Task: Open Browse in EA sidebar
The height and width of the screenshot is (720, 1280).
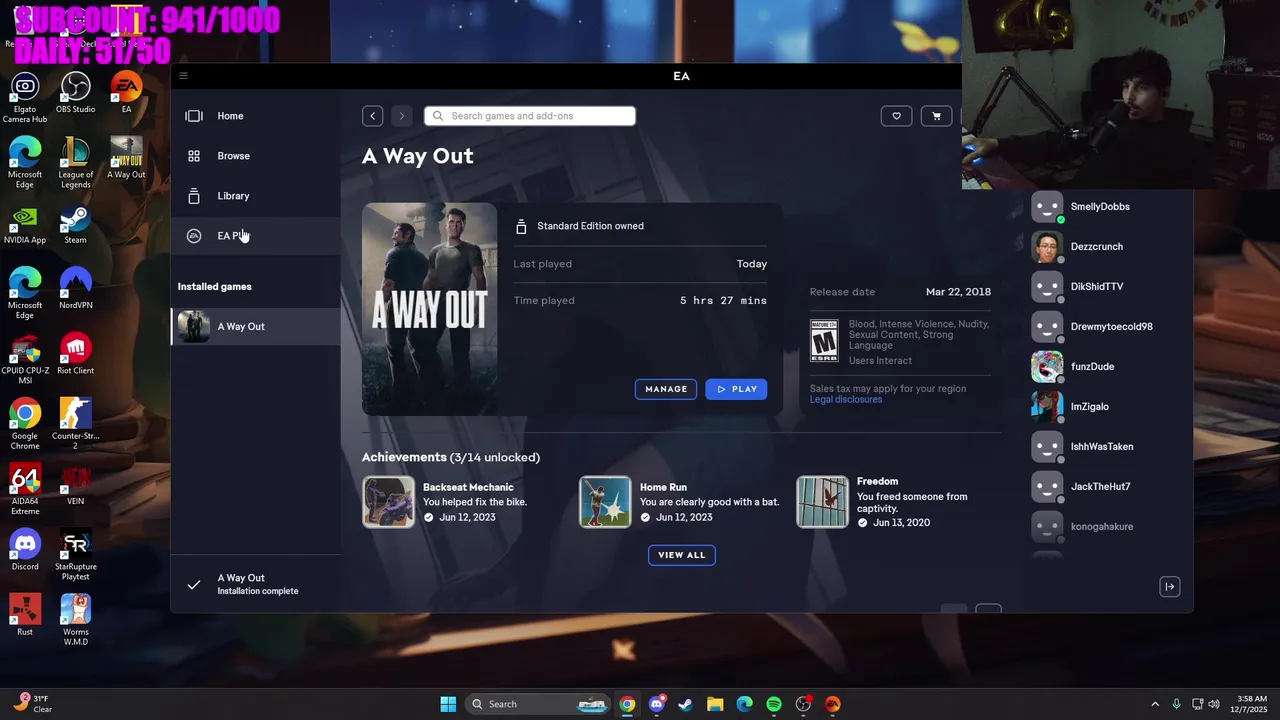Action: tap(256, 156)
